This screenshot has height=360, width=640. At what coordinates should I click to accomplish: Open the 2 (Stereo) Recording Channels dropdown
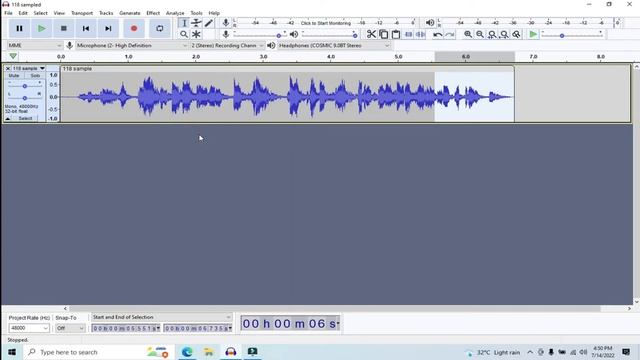click(x=227, y=45)
